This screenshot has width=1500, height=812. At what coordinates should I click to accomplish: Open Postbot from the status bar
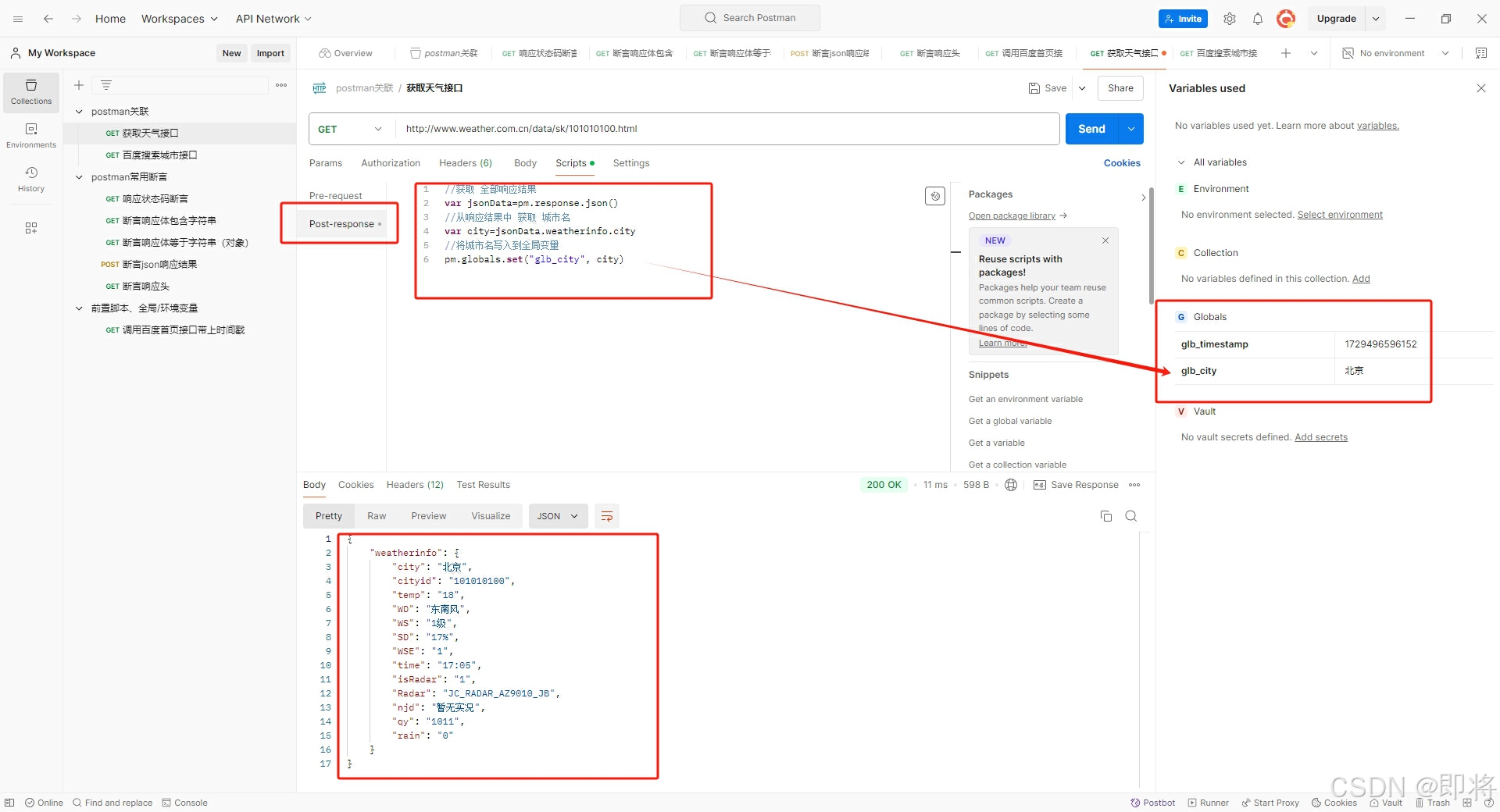coord(1152,803)
